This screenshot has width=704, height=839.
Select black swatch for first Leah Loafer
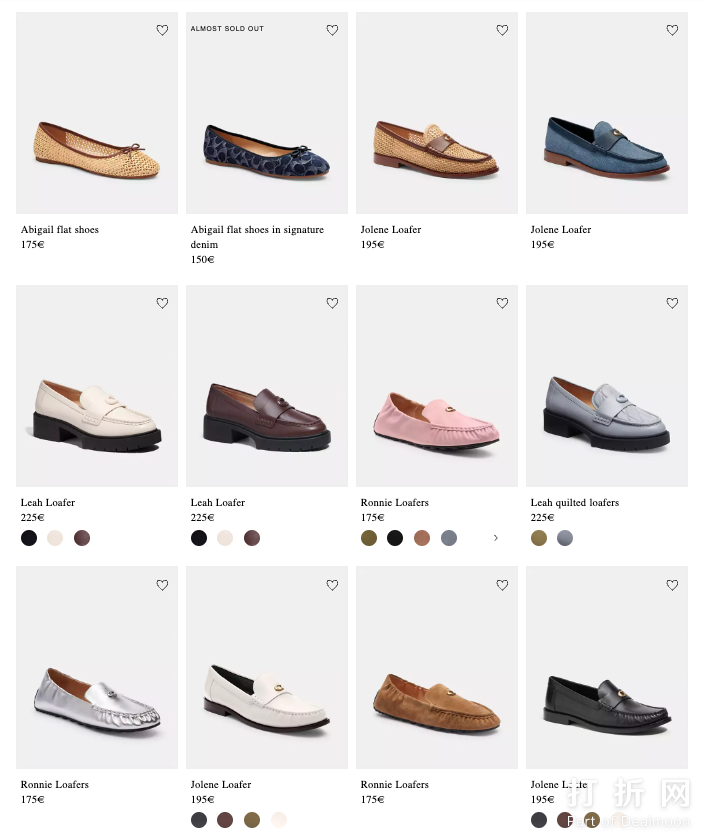pyautogui.click(x=29, y=538)
